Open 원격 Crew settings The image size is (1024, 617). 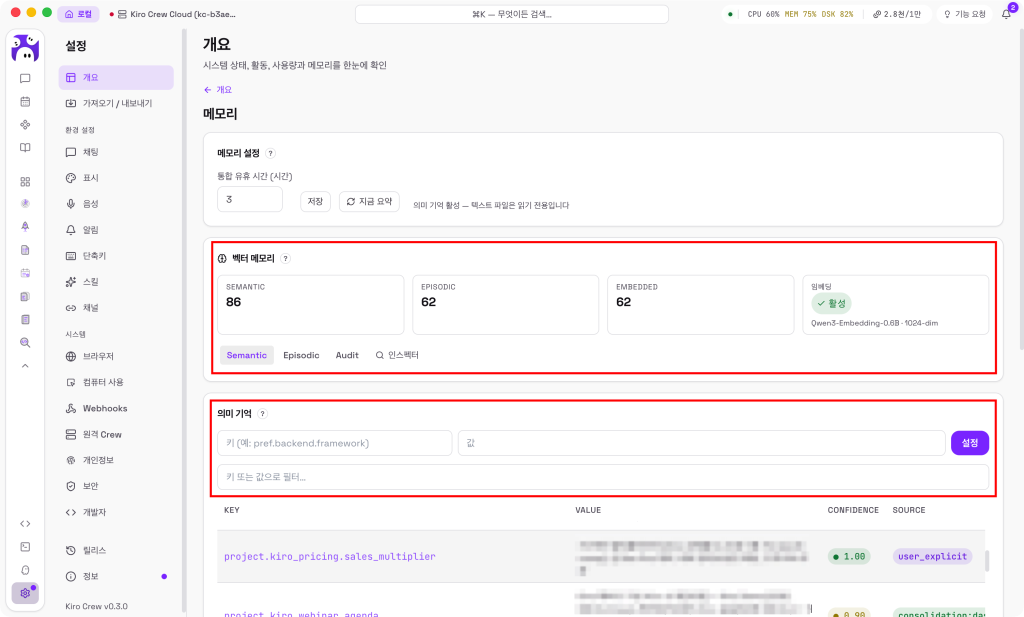[x=116, y=434]
